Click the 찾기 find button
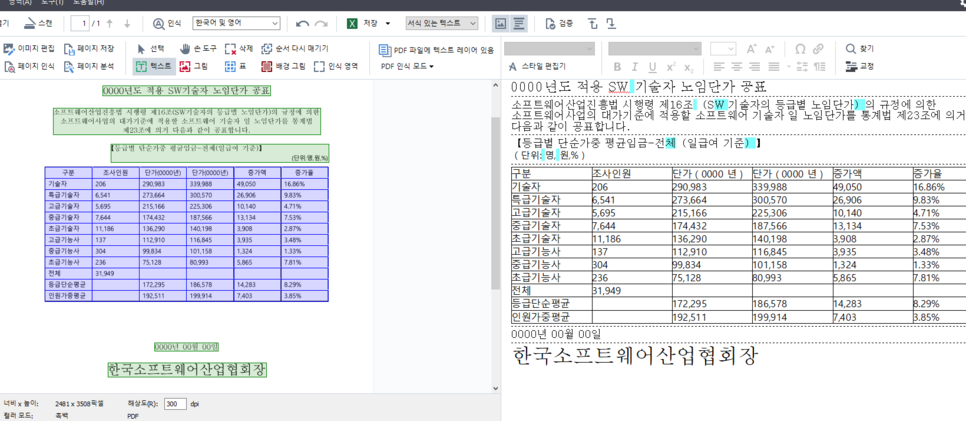Screen dimensions: 966x421 tap(859, 49)
